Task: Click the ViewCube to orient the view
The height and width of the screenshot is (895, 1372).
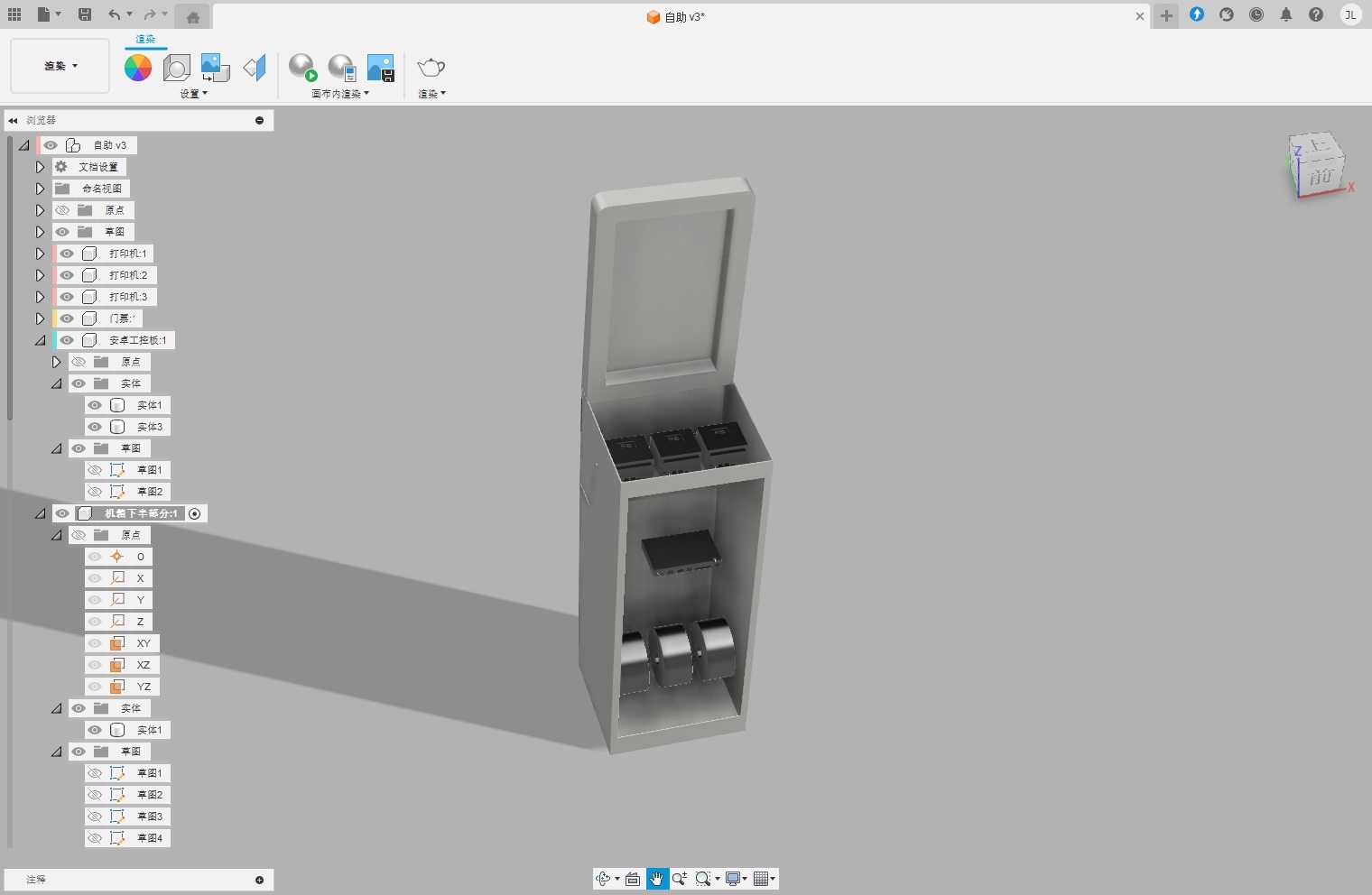Action: [1319, 167]
